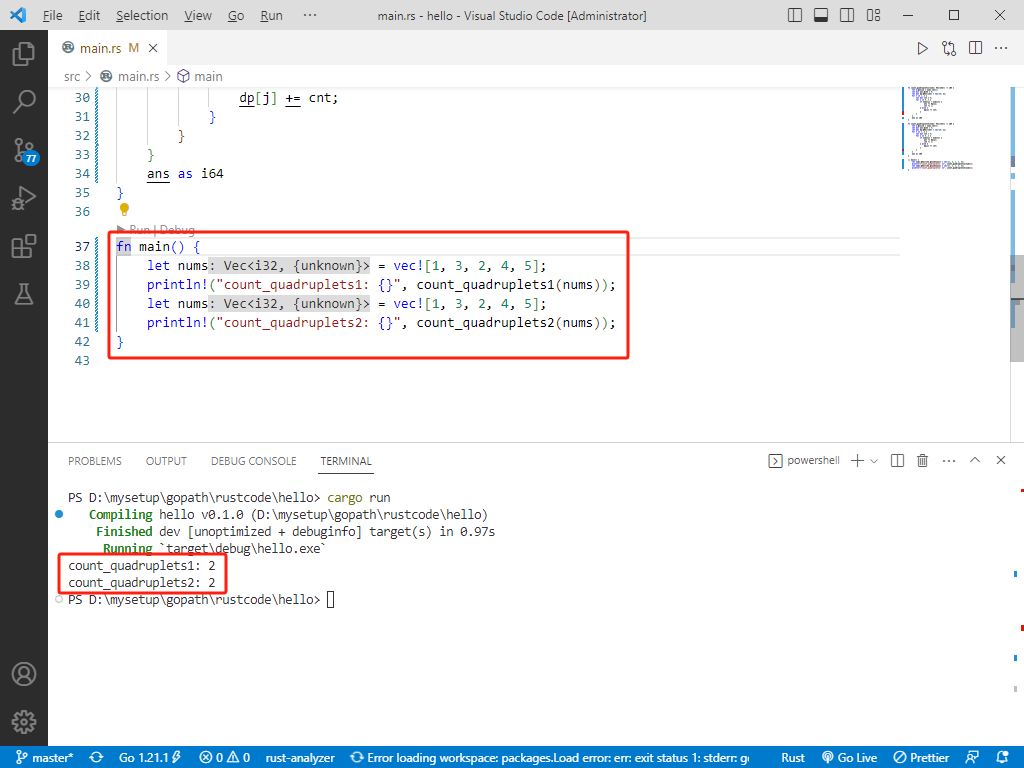Click the editor minimap preview
1024x768 pixels.
point(940,128)
